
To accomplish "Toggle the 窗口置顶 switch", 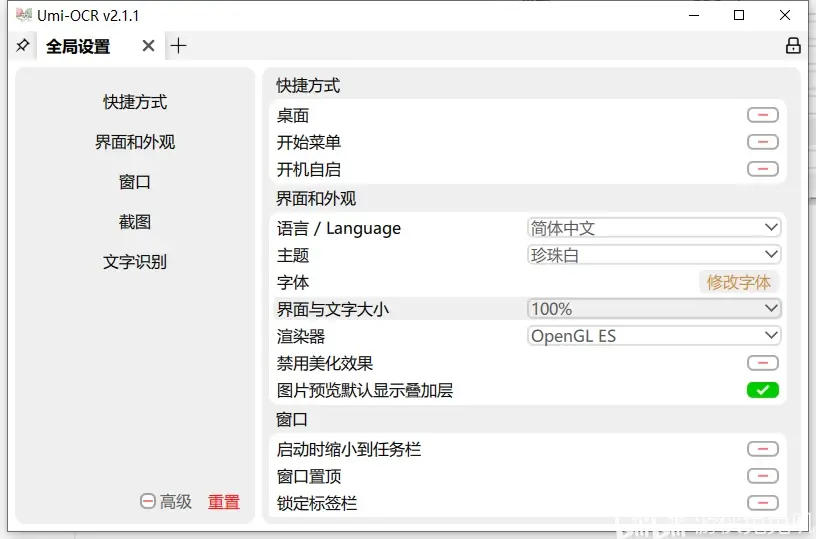I will [x=762, y=476].
